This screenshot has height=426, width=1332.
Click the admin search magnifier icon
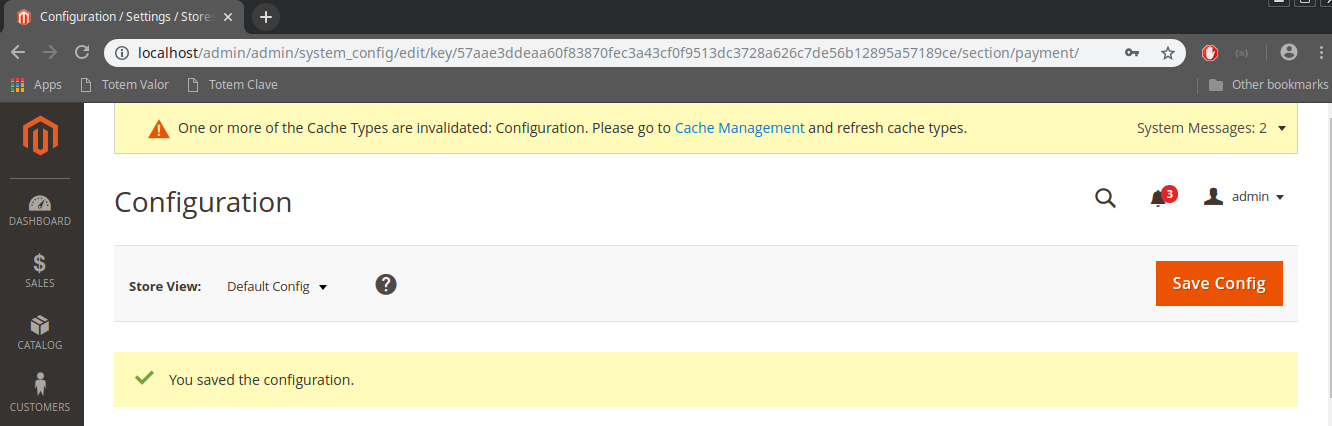1105,198
